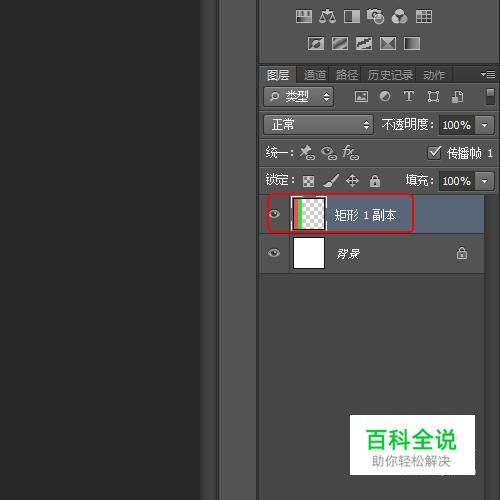Add a Black & White adjustment

point(352,16)
